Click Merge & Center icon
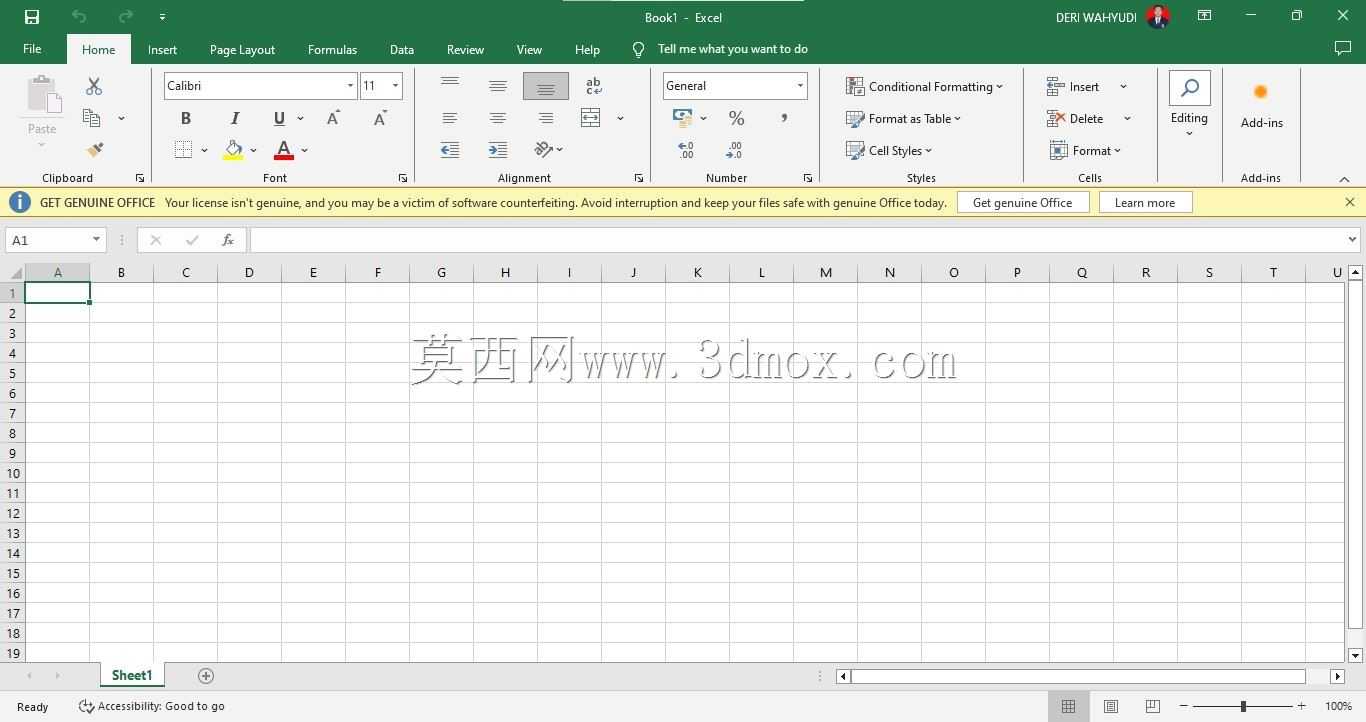Viewport: 1366px width, 722px height. (x=591, y=118)
